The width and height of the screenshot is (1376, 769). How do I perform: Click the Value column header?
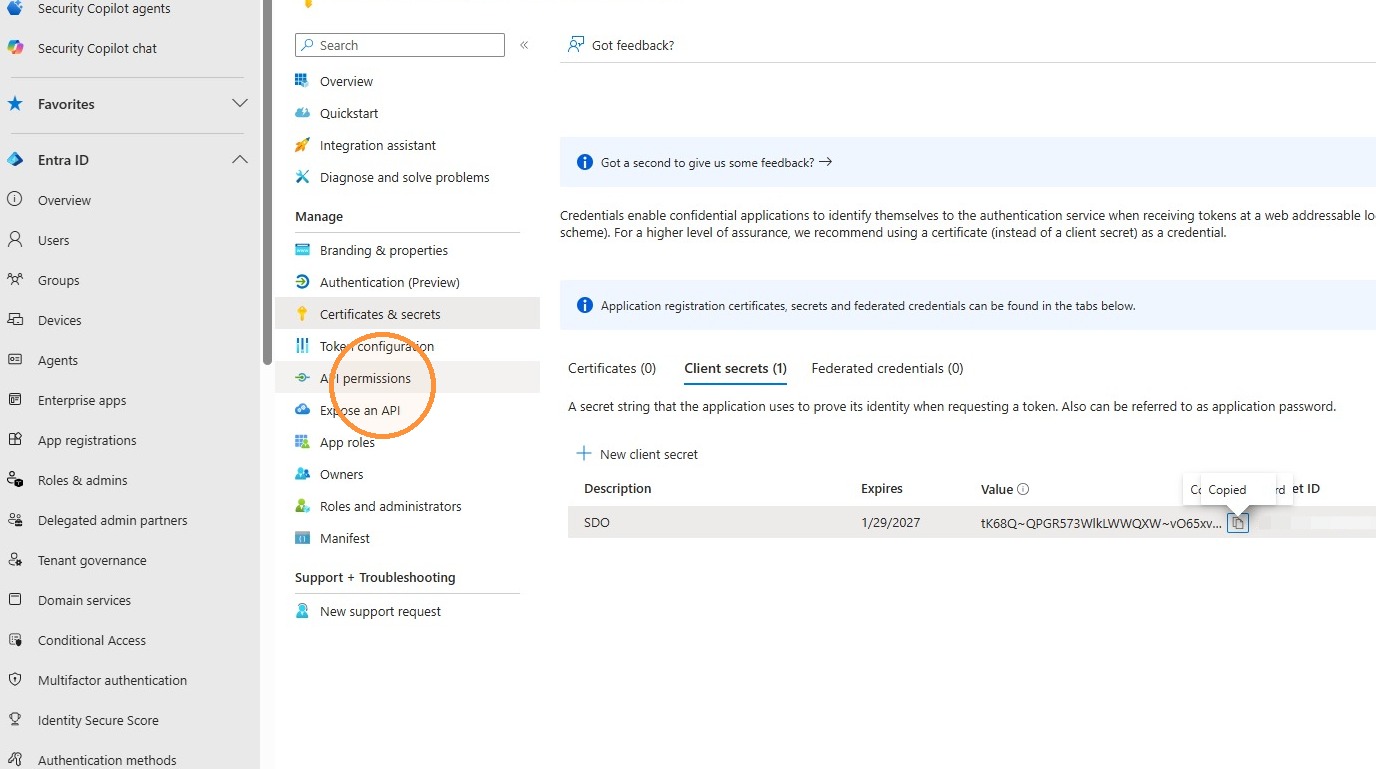pos(997,489)
